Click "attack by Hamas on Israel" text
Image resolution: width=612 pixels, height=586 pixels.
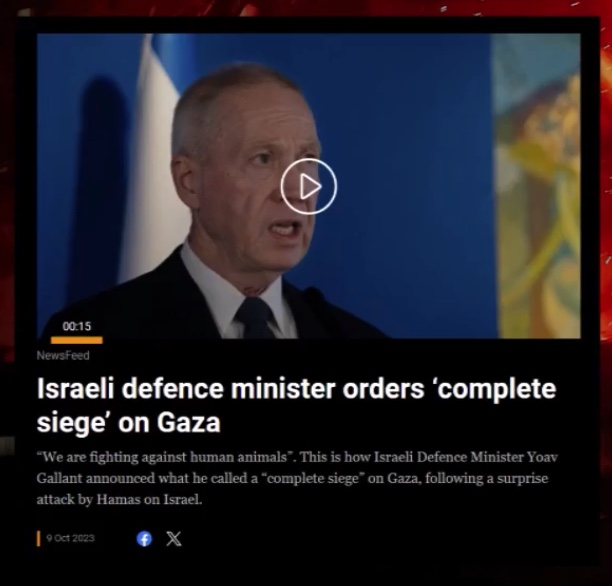click(119, 499)
